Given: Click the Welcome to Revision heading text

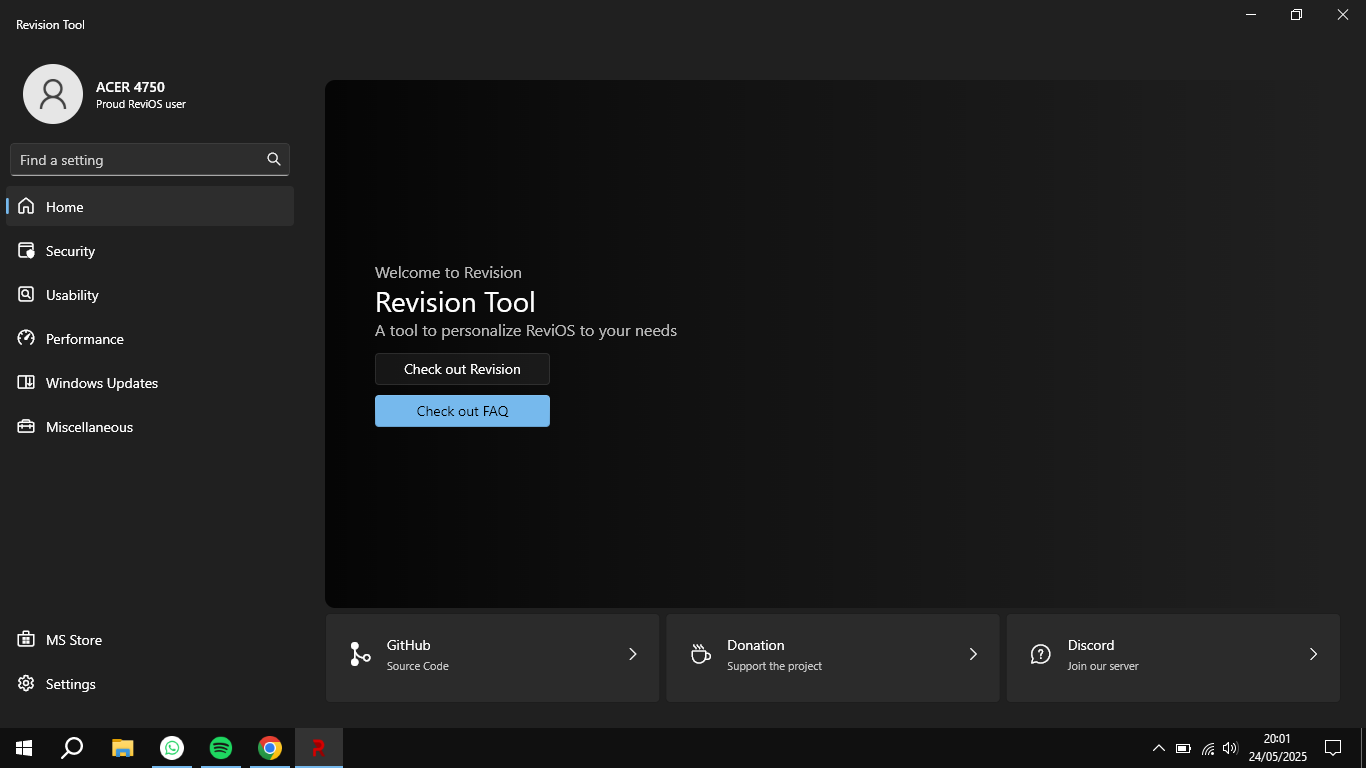Looking at the screenshot, I should coord(448,272).
